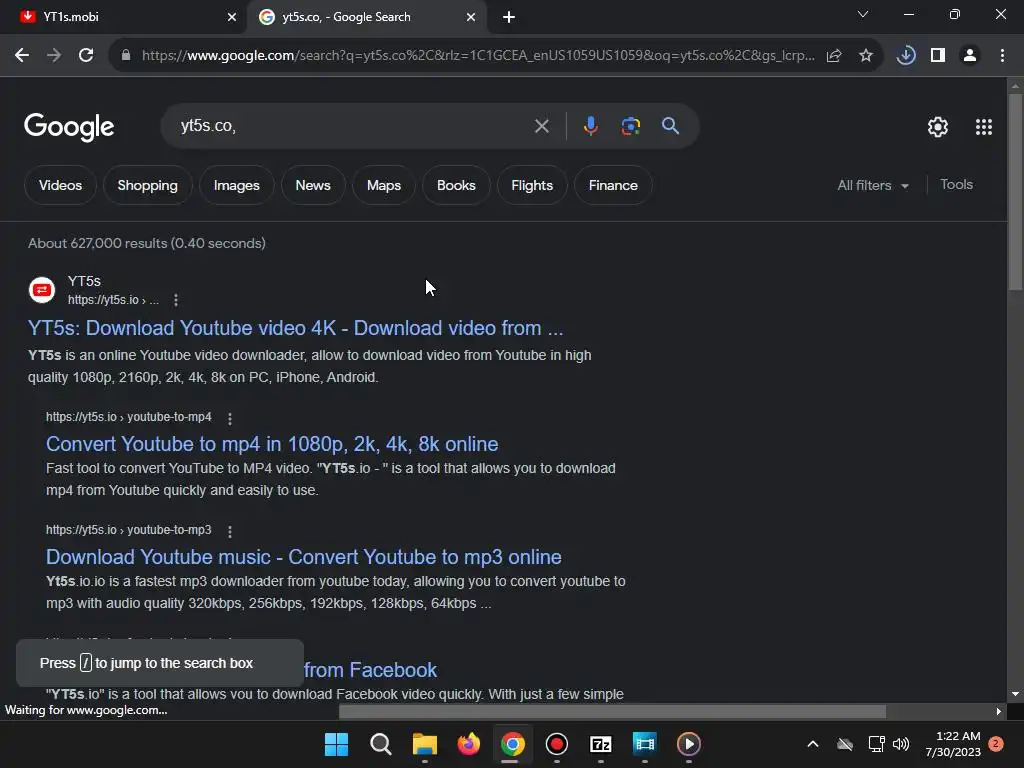Show hidden system tray icons
Image resolution: width=1024 pixels, height=768 pixels.
[x=813, y=744]
